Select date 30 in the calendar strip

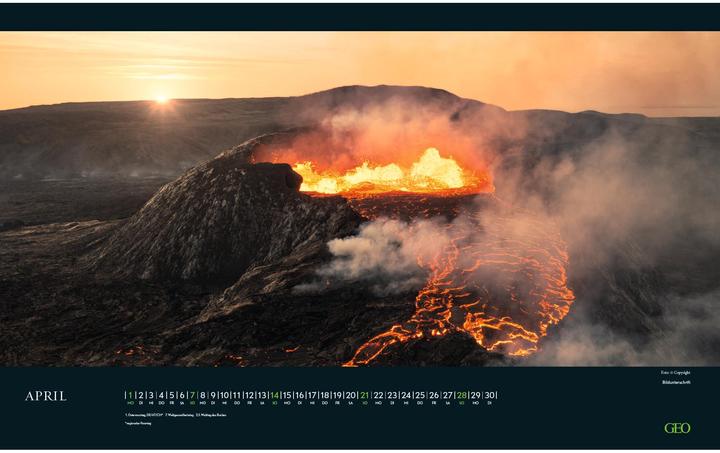pyautogui.click(x=490, y=395)
